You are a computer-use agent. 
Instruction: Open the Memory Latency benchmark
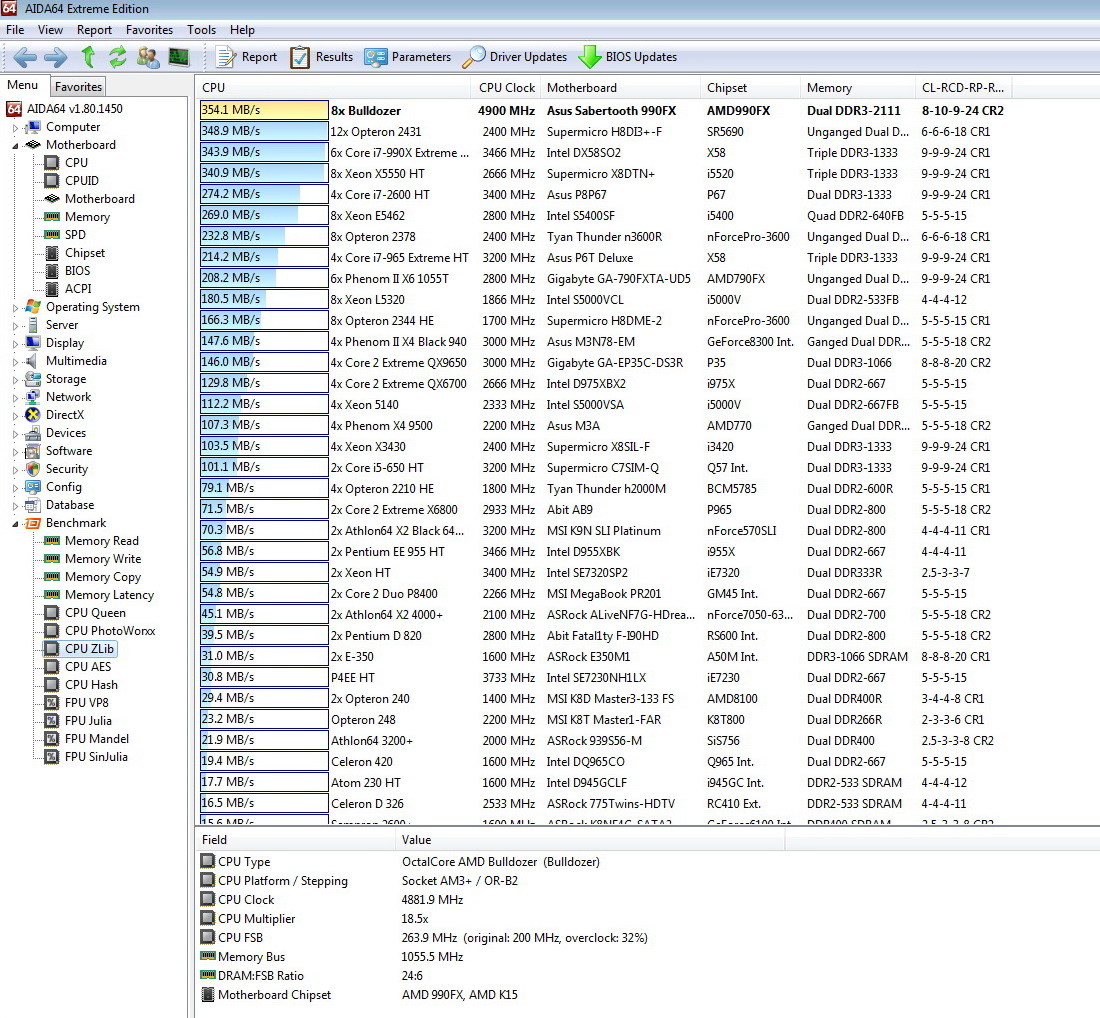point(109,595)
